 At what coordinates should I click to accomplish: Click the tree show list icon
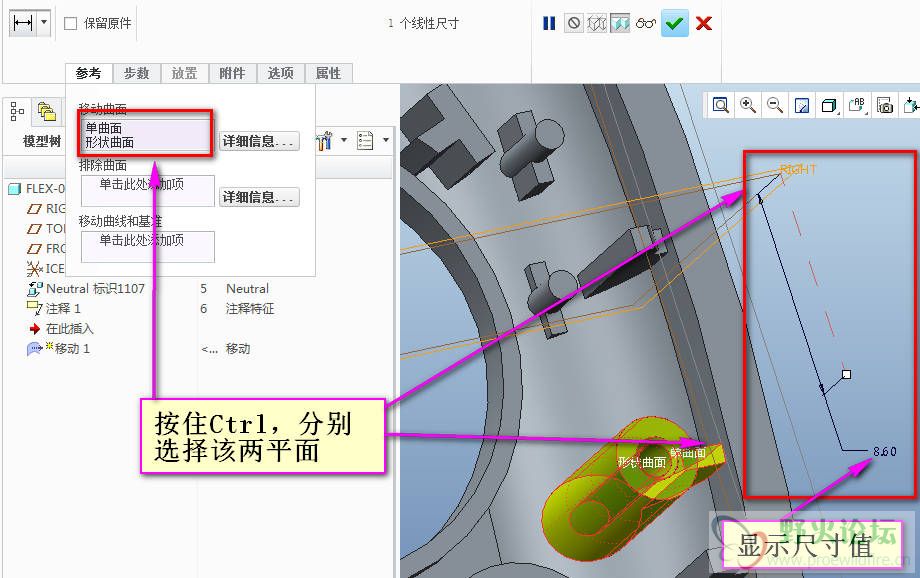366,141
